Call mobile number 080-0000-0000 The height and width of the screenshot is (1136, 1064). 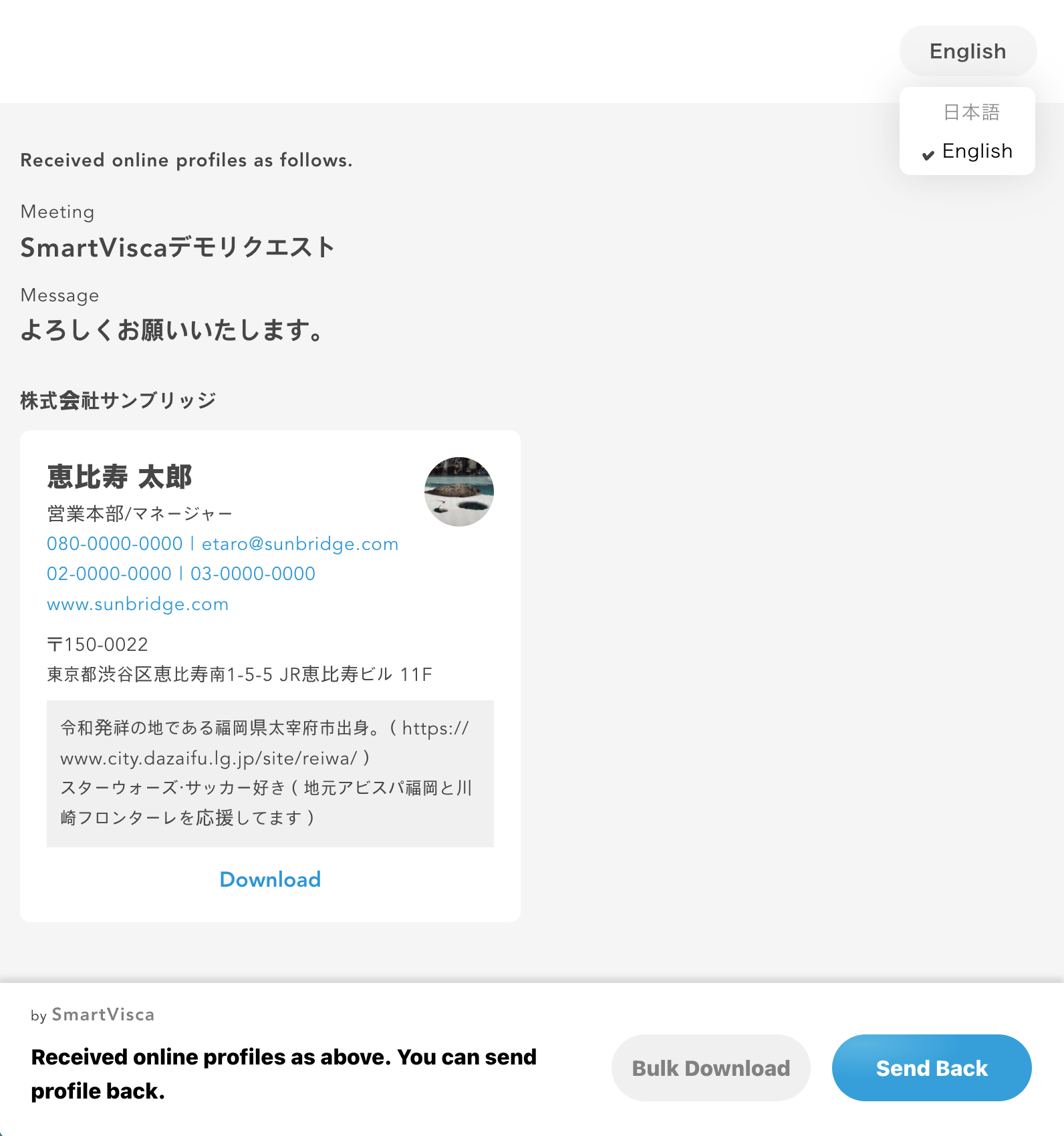tap(115, 544)
